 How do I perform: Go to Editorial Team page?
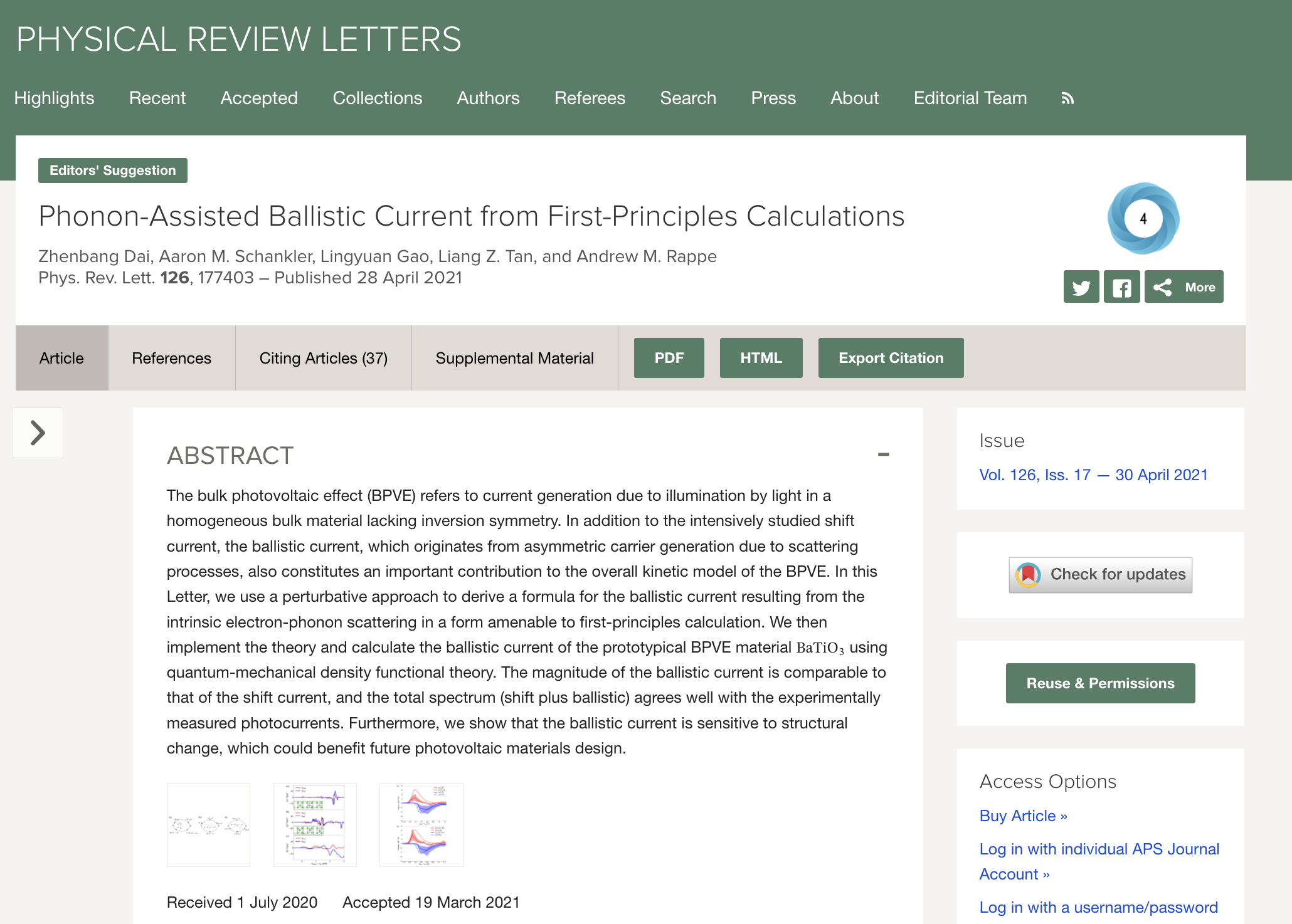970,98
